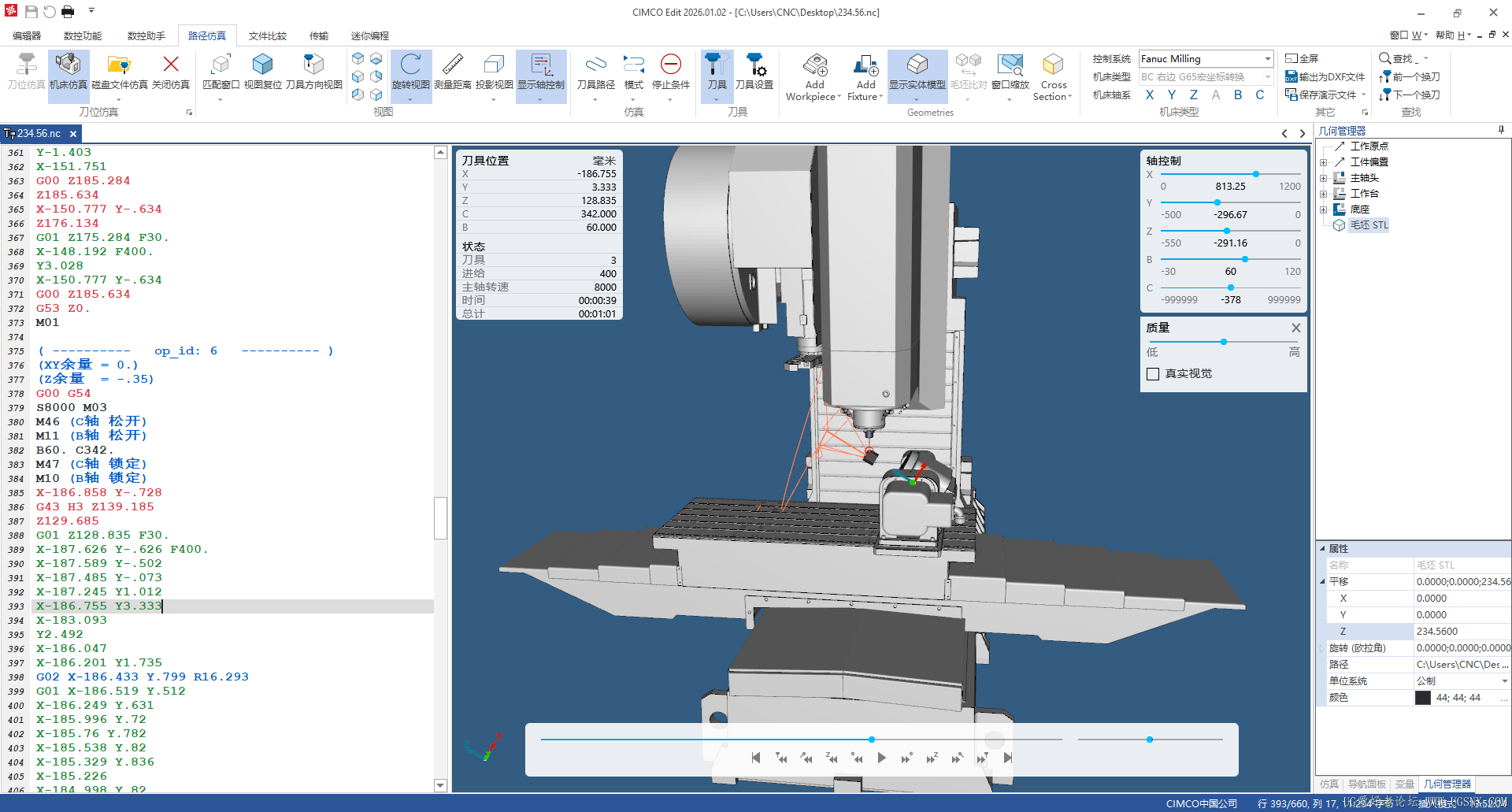Open the 变量 bottom tab
The image size is (1512, 812).
click(x=1405, y=784)
